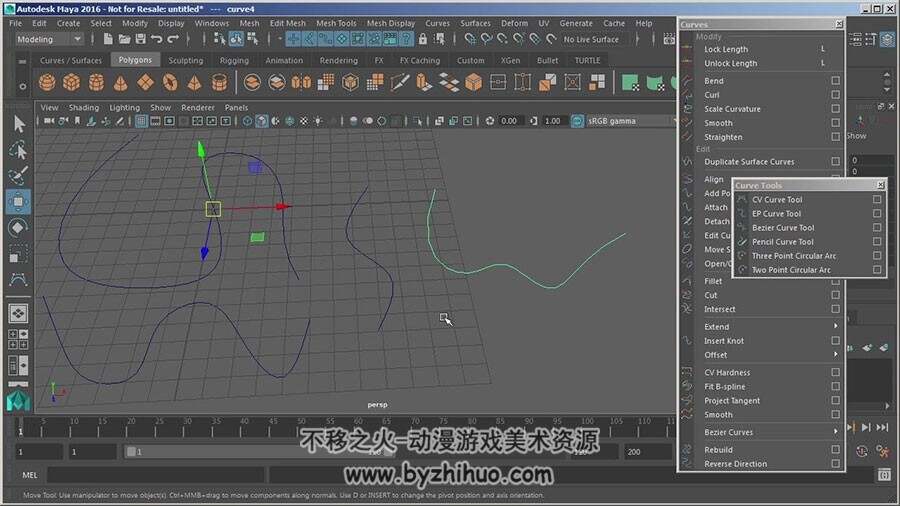This screenshot has width=900, height=506.
Task: Create a polygon torus from shelf
Action: [x=170, y=83]
